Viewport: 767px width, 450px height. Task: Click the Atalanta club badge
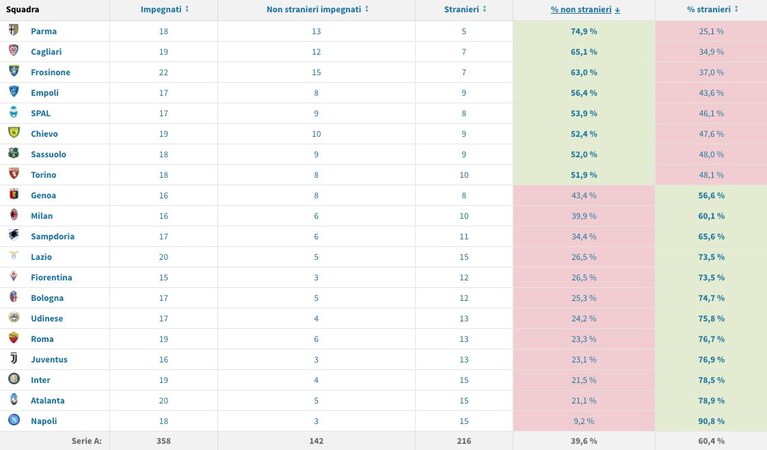click(x=14, y=400)
